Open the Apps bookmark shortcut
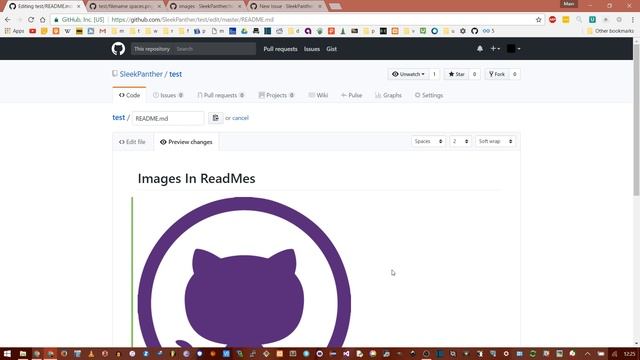 click(x=14, y=31)
